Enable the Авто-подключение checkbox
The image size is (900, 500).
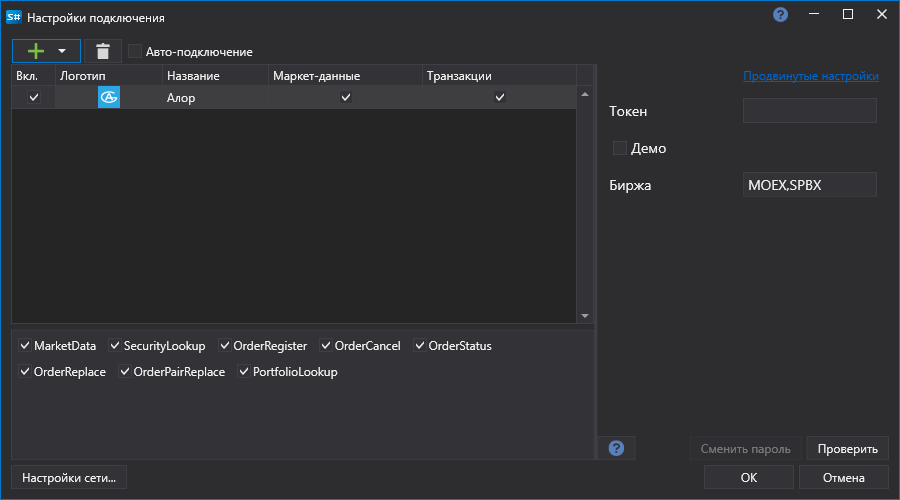pos(135,52)
